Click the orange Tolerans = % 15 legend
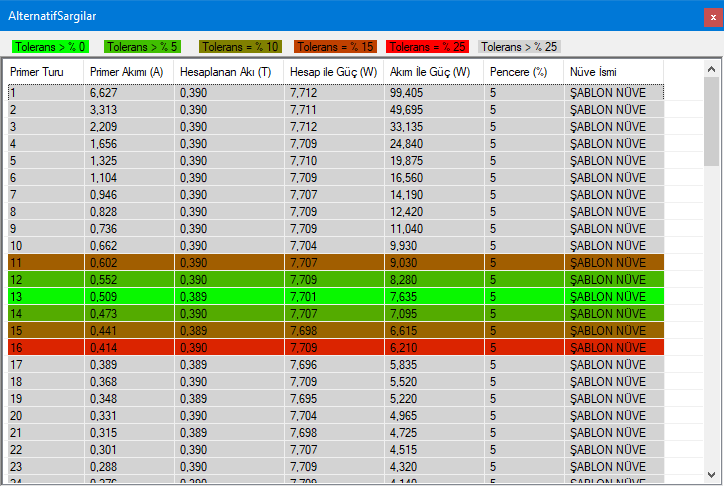Image resolution: width=724 pixels, height=487 pixels. pyautogui.click(x=335, y=46)
